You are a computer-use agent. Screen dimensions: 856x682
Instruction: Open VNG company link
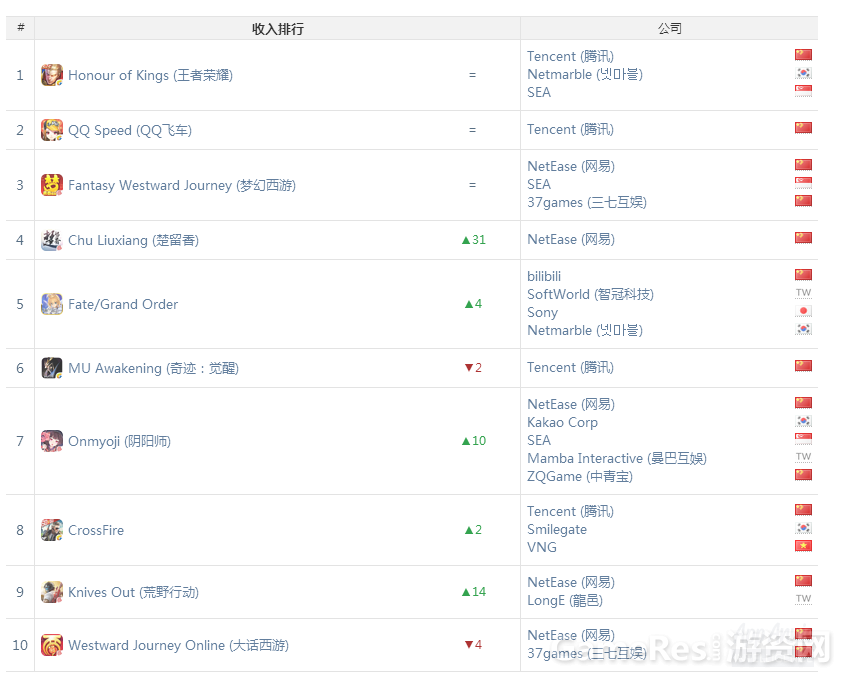coord(542,547)
